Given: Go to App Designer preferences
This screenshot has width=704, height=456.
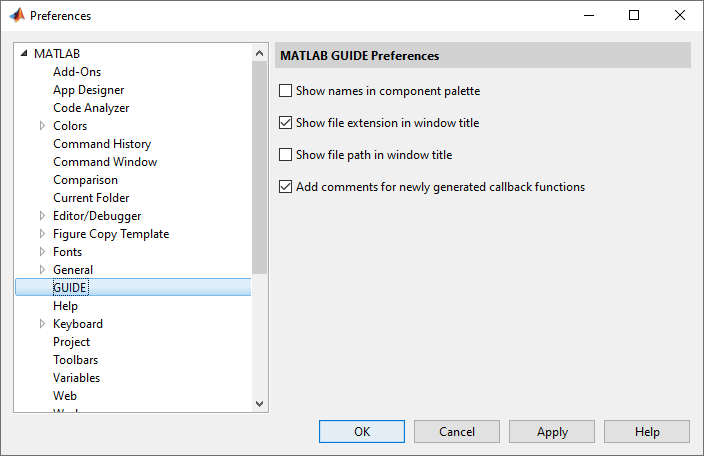Looking at the screenshot, I should click(89, 90).
